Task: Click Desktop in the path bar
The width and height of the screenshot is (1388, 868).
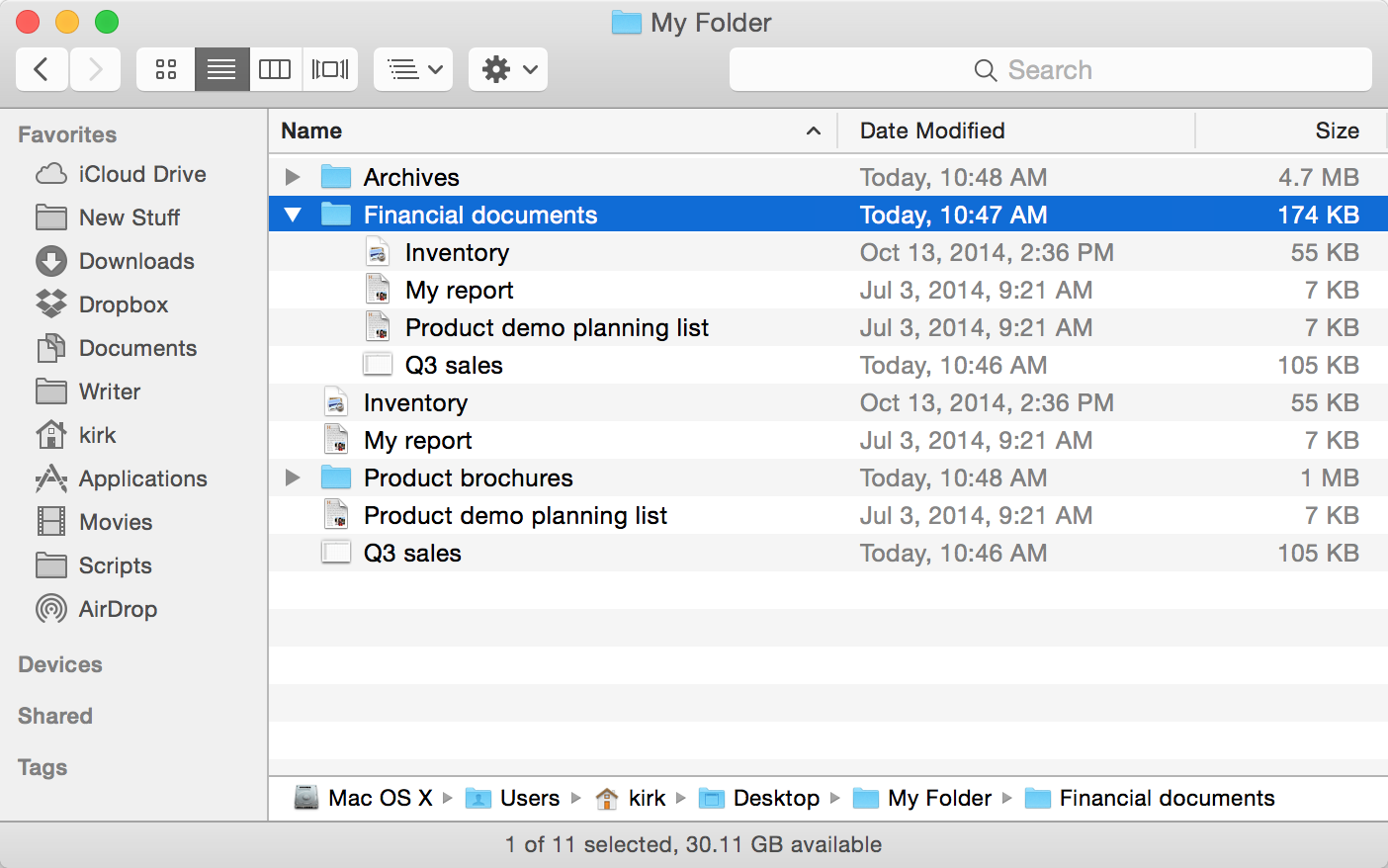Action: coord(759,798)
